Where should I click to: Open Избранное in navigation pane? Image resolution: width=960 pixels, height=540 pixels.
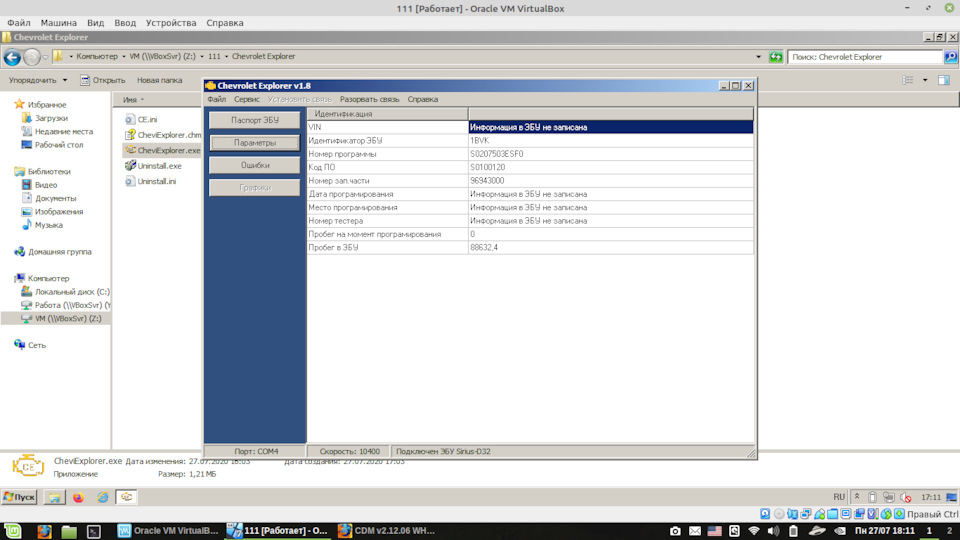[40, 105]
